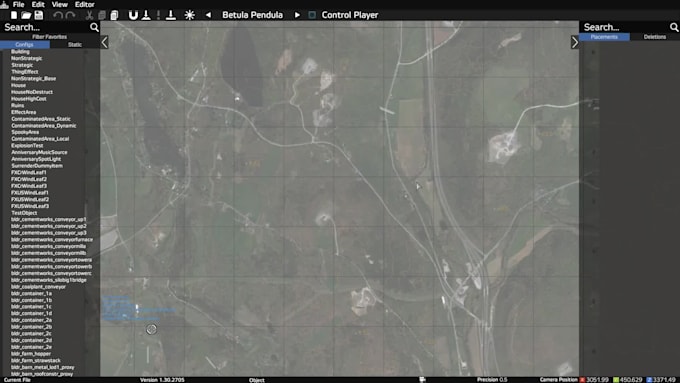Click the DayZ Editor logo icon
Viewport: 680px width, 383px height.
4,4
